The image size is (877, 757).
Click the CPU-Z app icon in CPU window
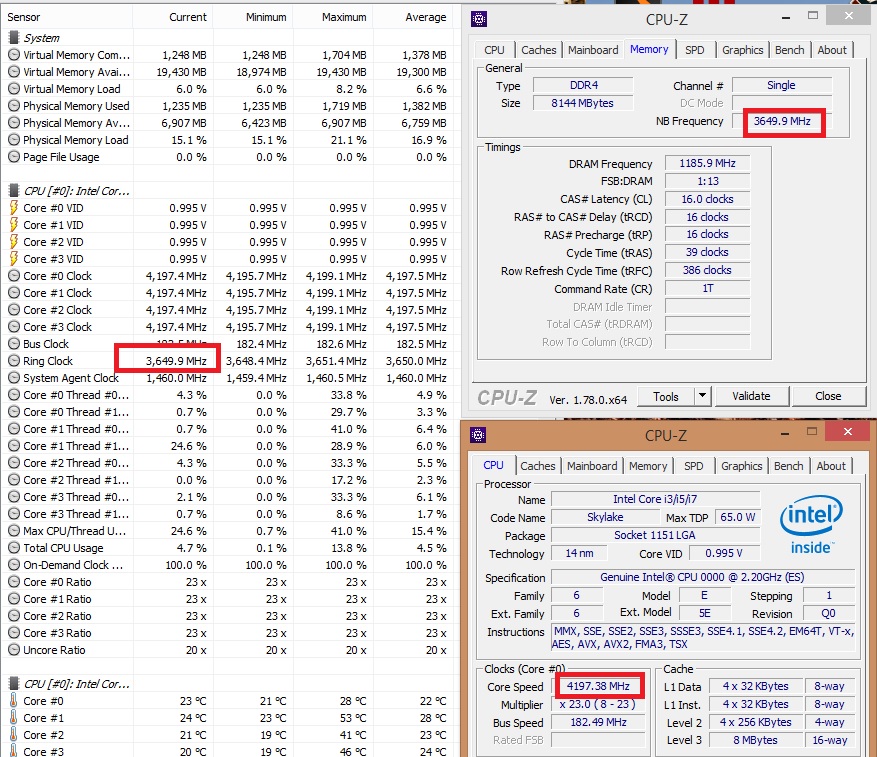[x=478, y=435]
